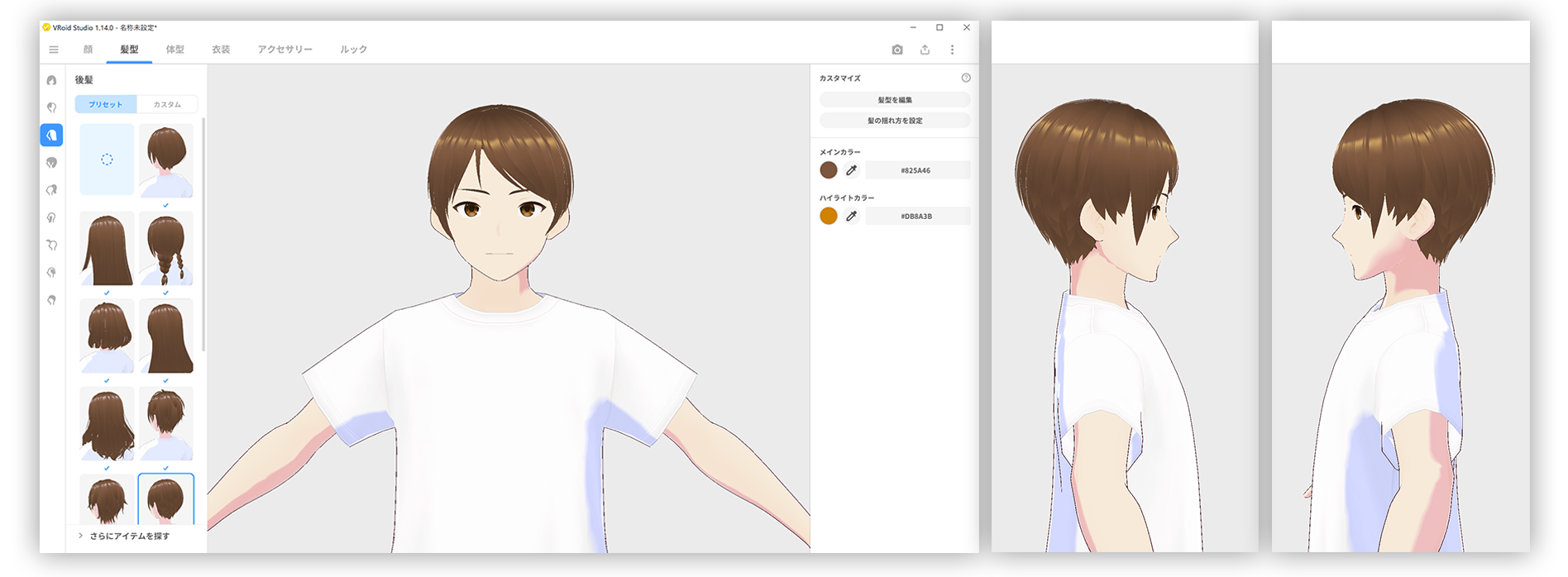Open the 顔 tab
Image resolution: width=1568 pixels, height=577 pixels.
pos(88,50)
